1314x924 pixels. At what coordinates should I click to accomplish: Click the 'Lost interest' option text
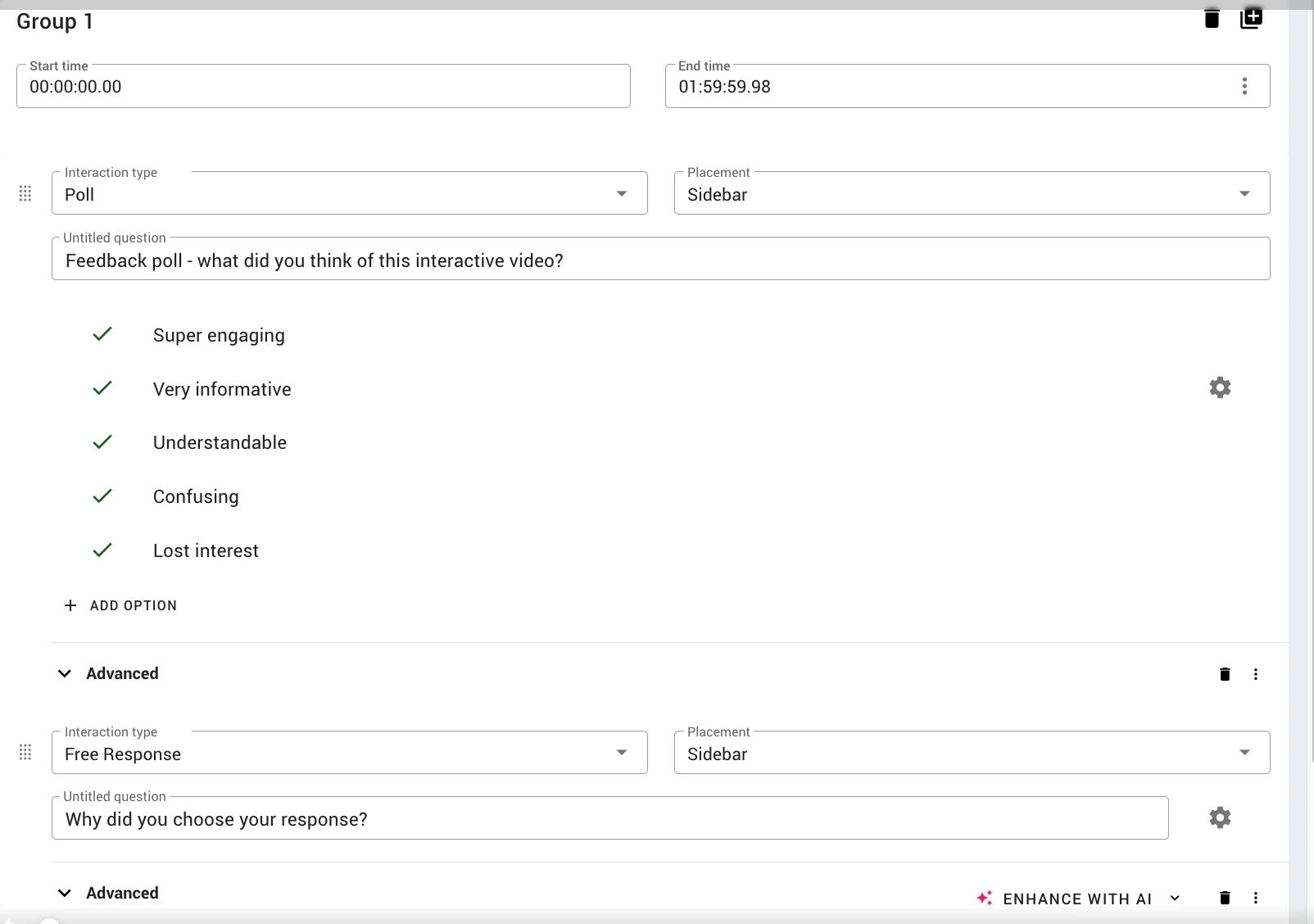point(206,550)
